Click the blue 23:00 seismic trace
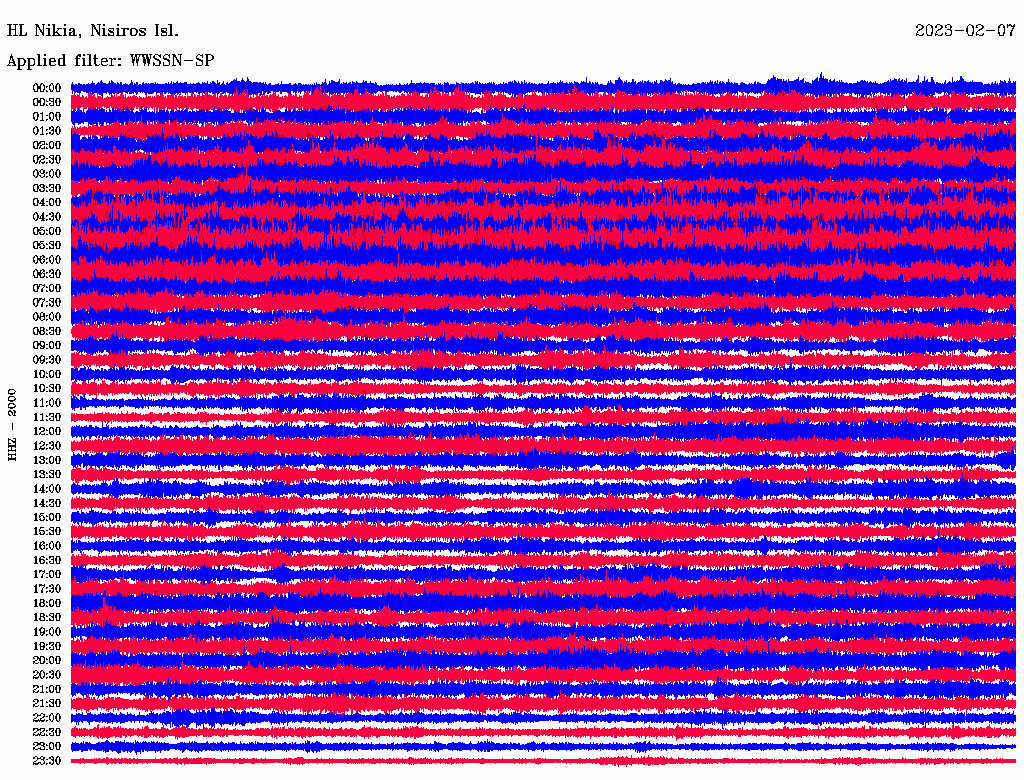 coord(543,746)
